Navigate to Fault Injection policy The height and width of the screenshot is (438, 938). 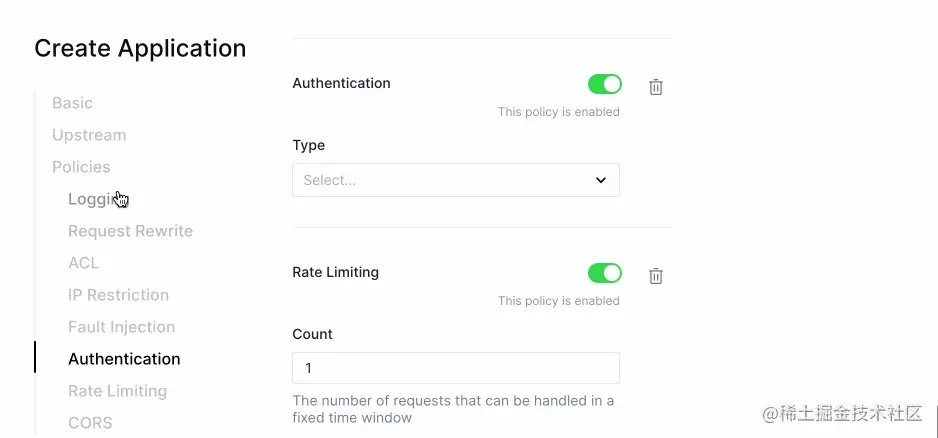tap(121, 327)
